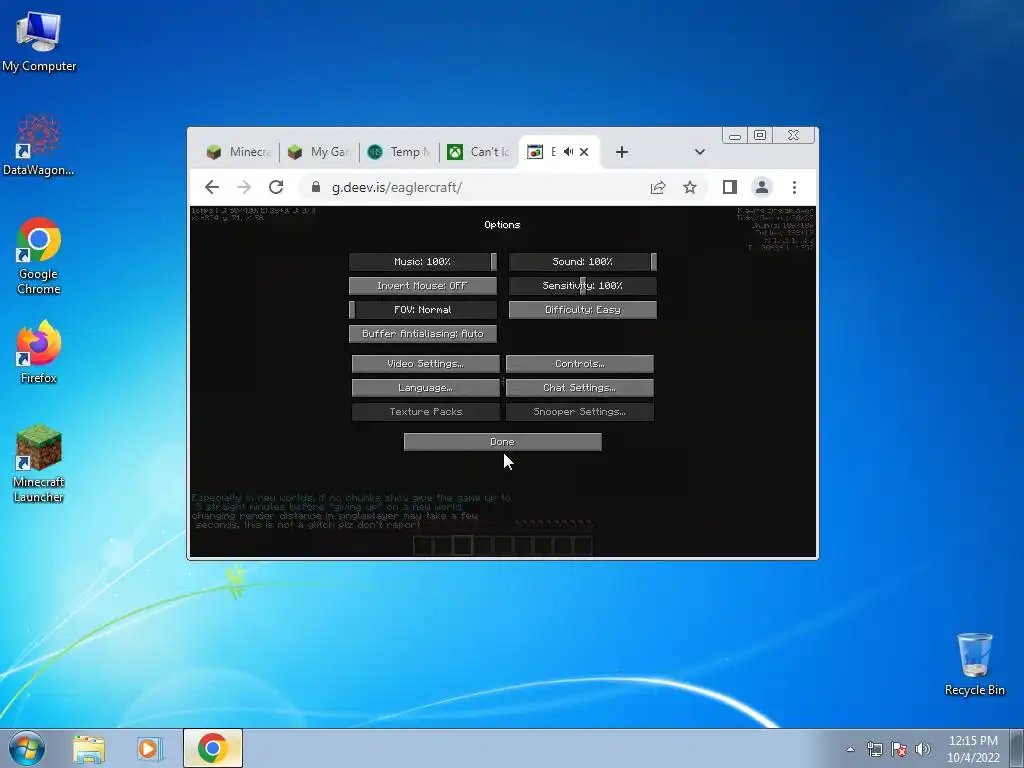This screenshot has width=1024, height=768.
Task: Open the Language menu
Action: point(426,388)
